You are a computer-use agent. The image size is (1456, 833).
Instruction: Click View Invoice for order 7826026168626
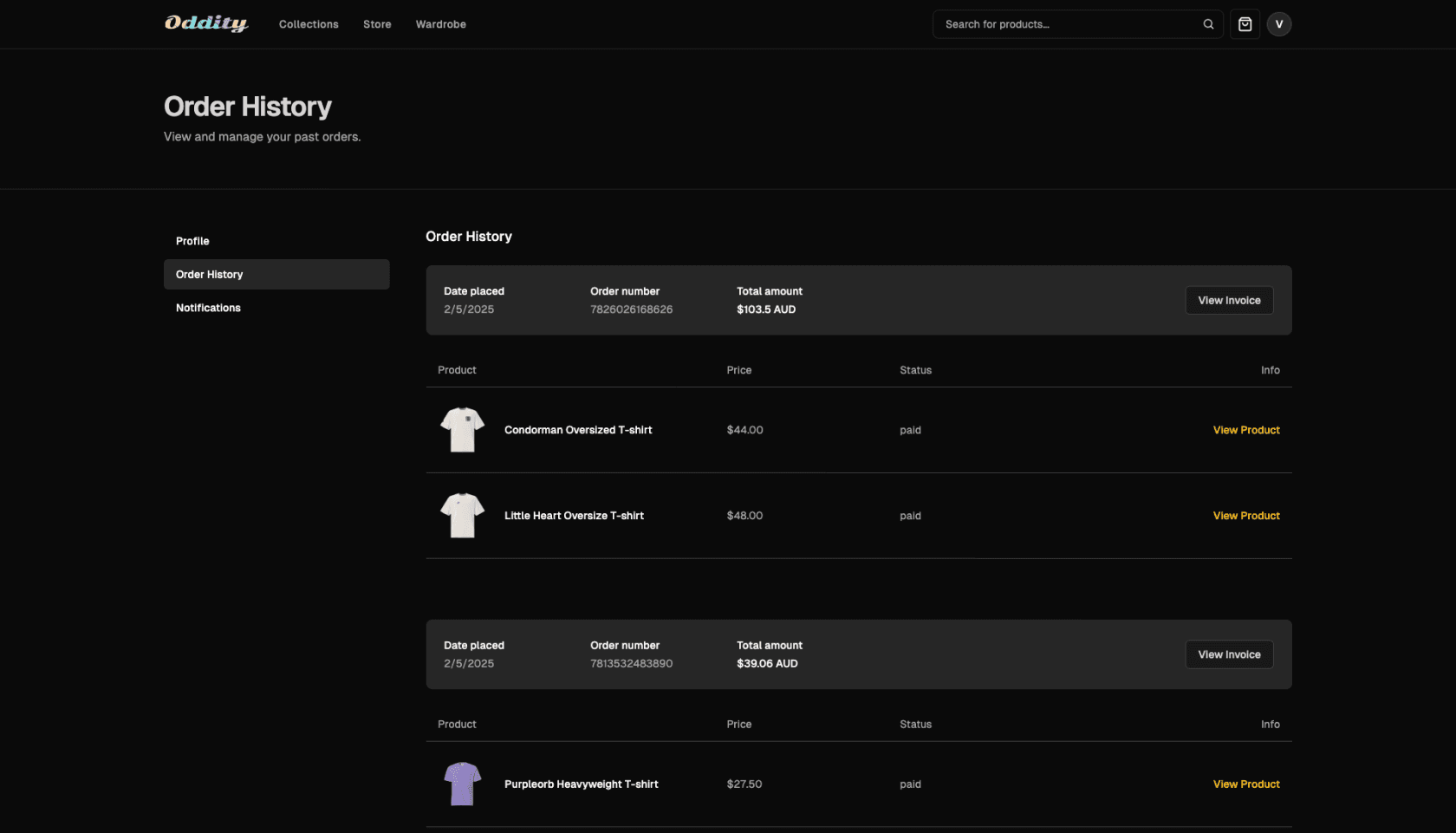pyautogui.click(x=1229, y=300)
